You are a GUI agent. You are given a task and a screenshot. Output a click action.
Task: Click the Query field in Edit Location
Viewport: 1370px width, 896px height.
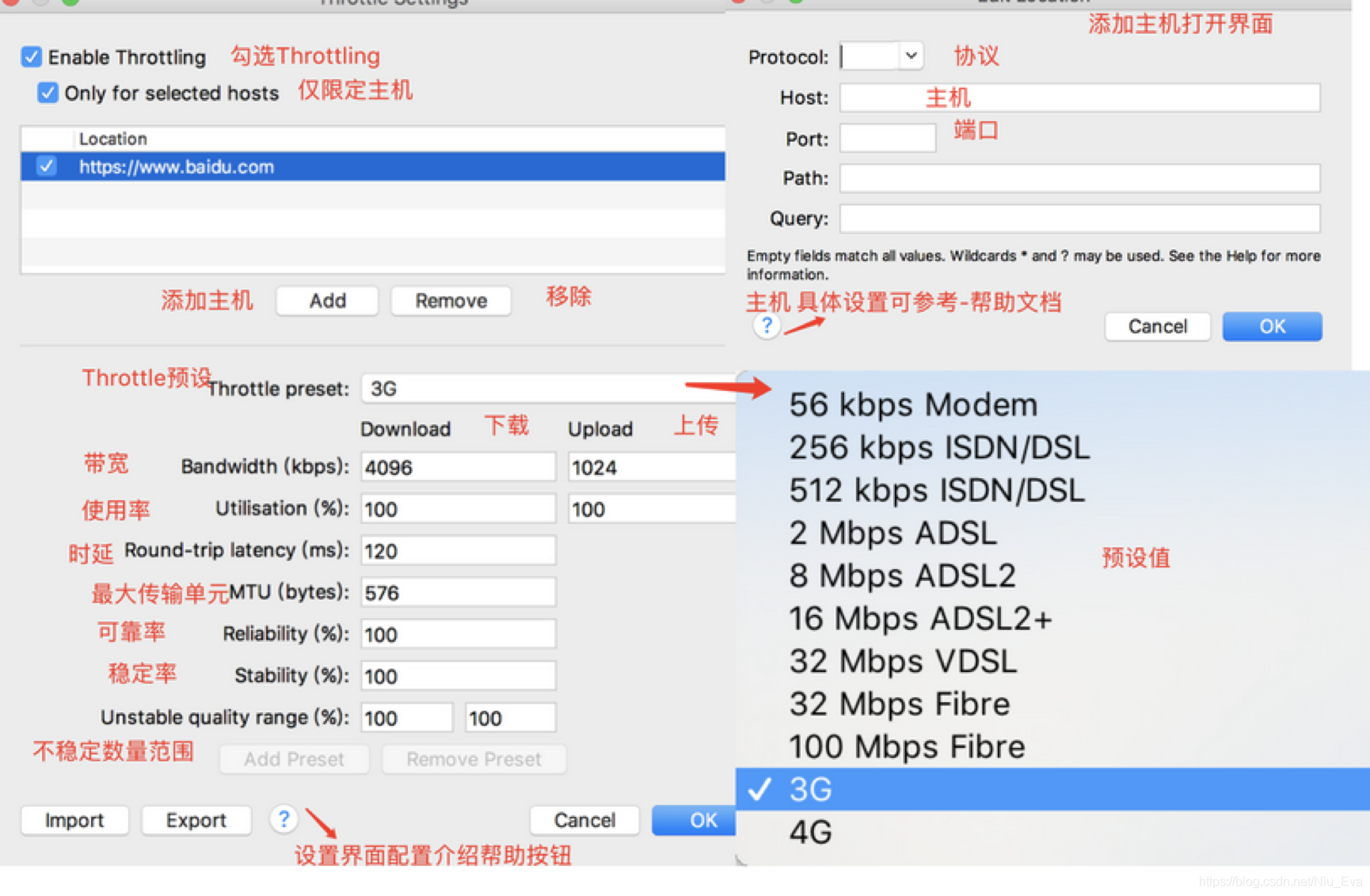[x=1079, y=218]
